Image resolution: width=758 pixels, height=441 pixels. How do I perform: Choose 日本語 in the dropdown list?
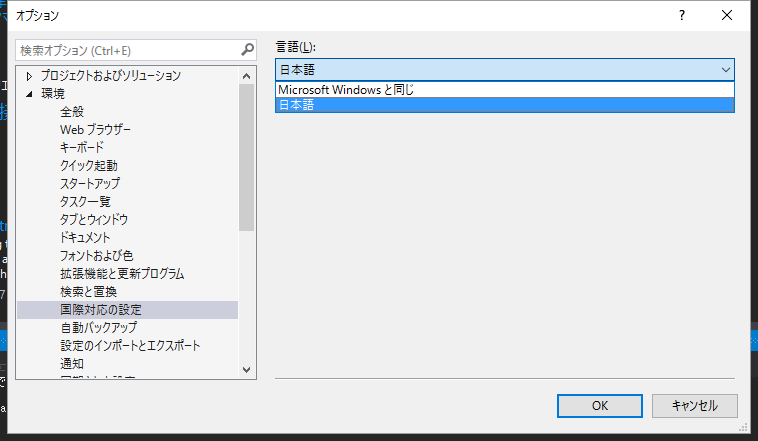(505, 105)
